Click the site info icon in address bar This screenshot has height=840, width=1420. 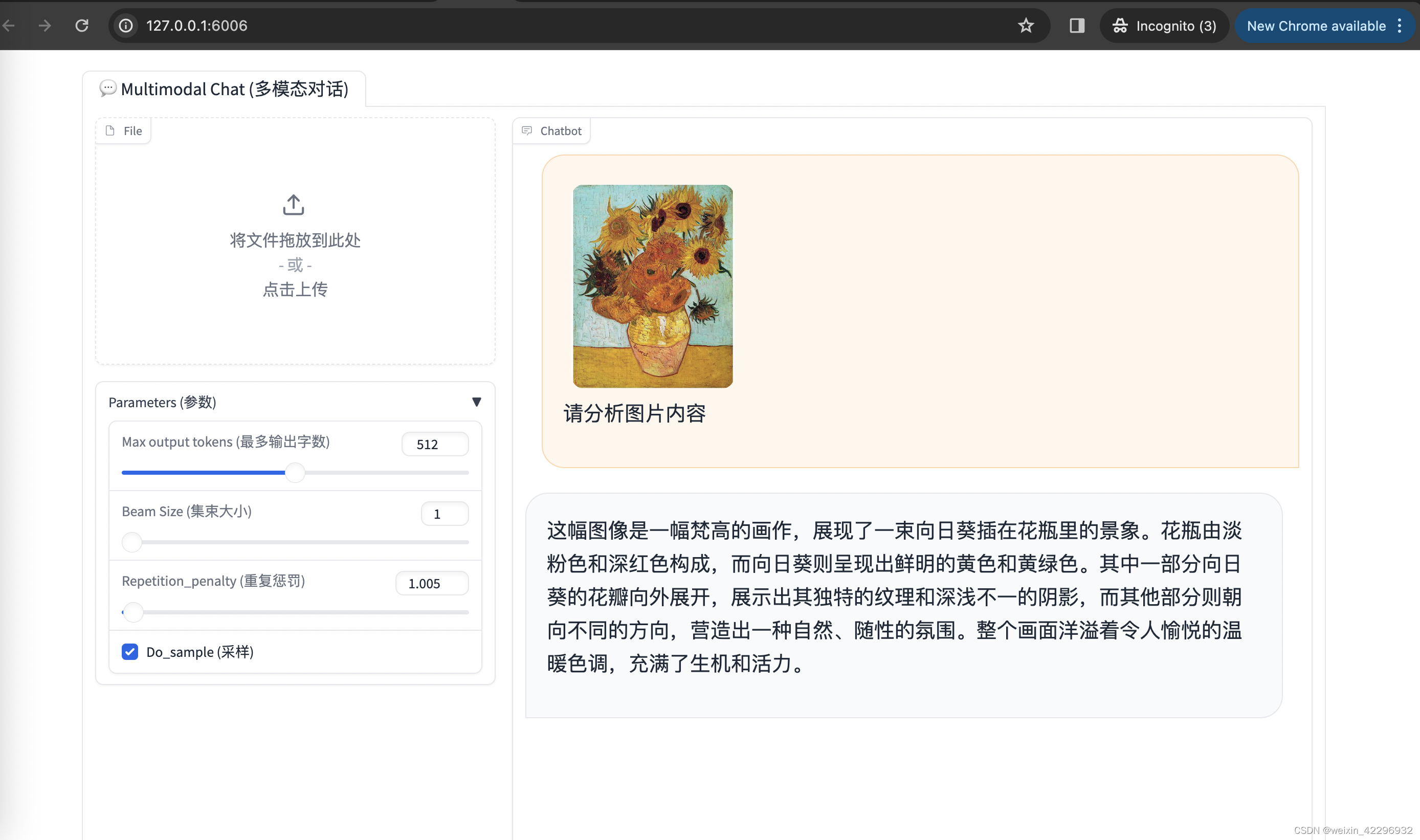[126, 26]
